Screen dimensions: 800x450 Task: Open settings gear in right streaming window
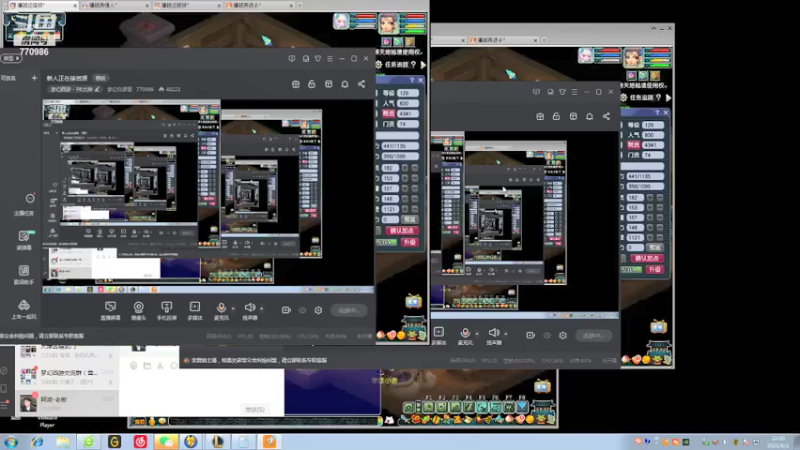(563, 336)
